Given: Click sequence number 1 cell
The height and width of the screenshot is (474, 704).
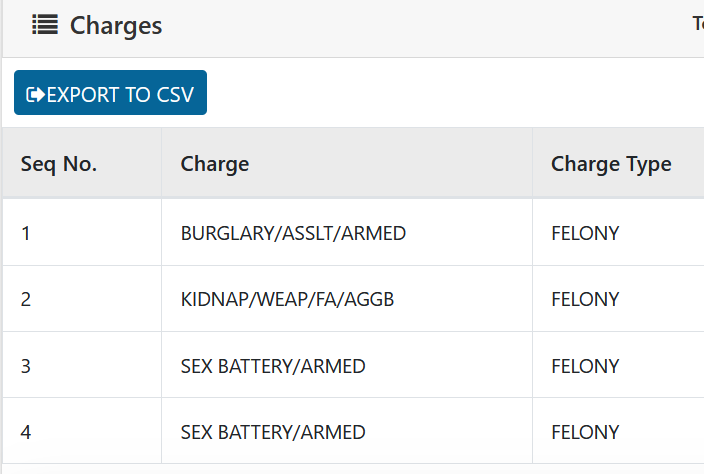Looking at the screenshot, I should pyautogui.click(x=26, y=233).
